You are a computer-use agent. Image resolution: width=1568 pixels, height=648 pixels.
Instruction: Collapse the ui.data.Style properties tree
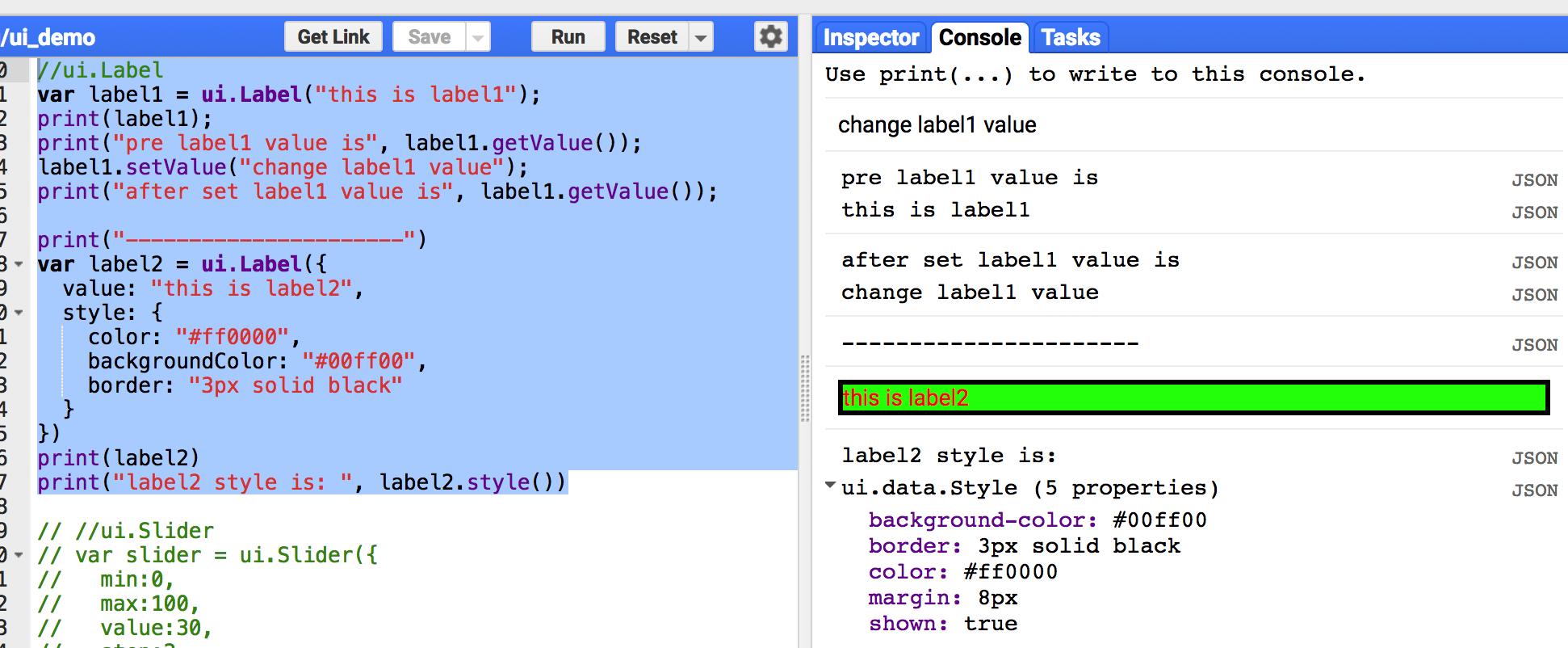click(830, 486)
